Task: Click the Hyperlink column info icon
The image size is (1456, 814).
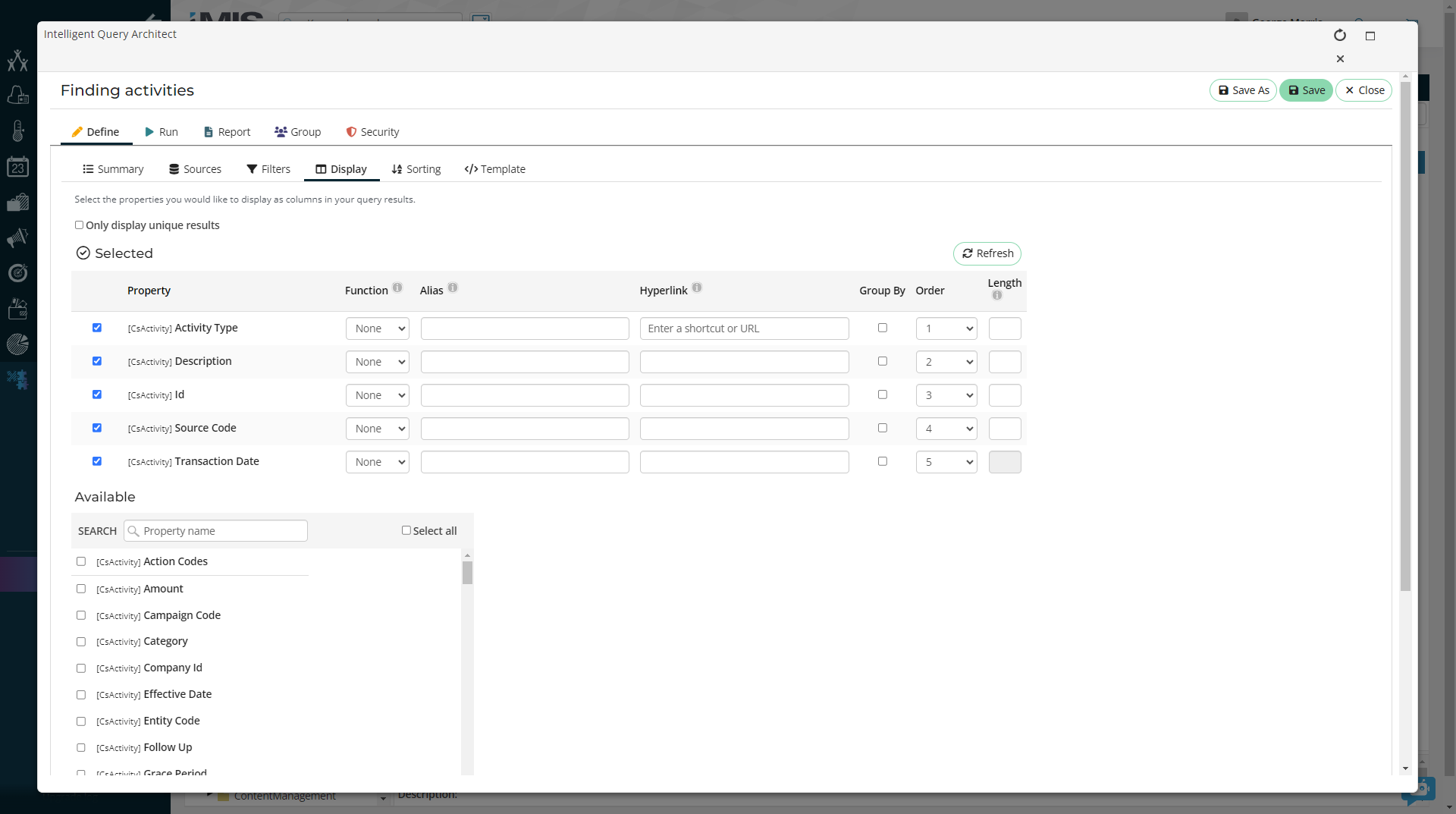Action: coord(697,288)
